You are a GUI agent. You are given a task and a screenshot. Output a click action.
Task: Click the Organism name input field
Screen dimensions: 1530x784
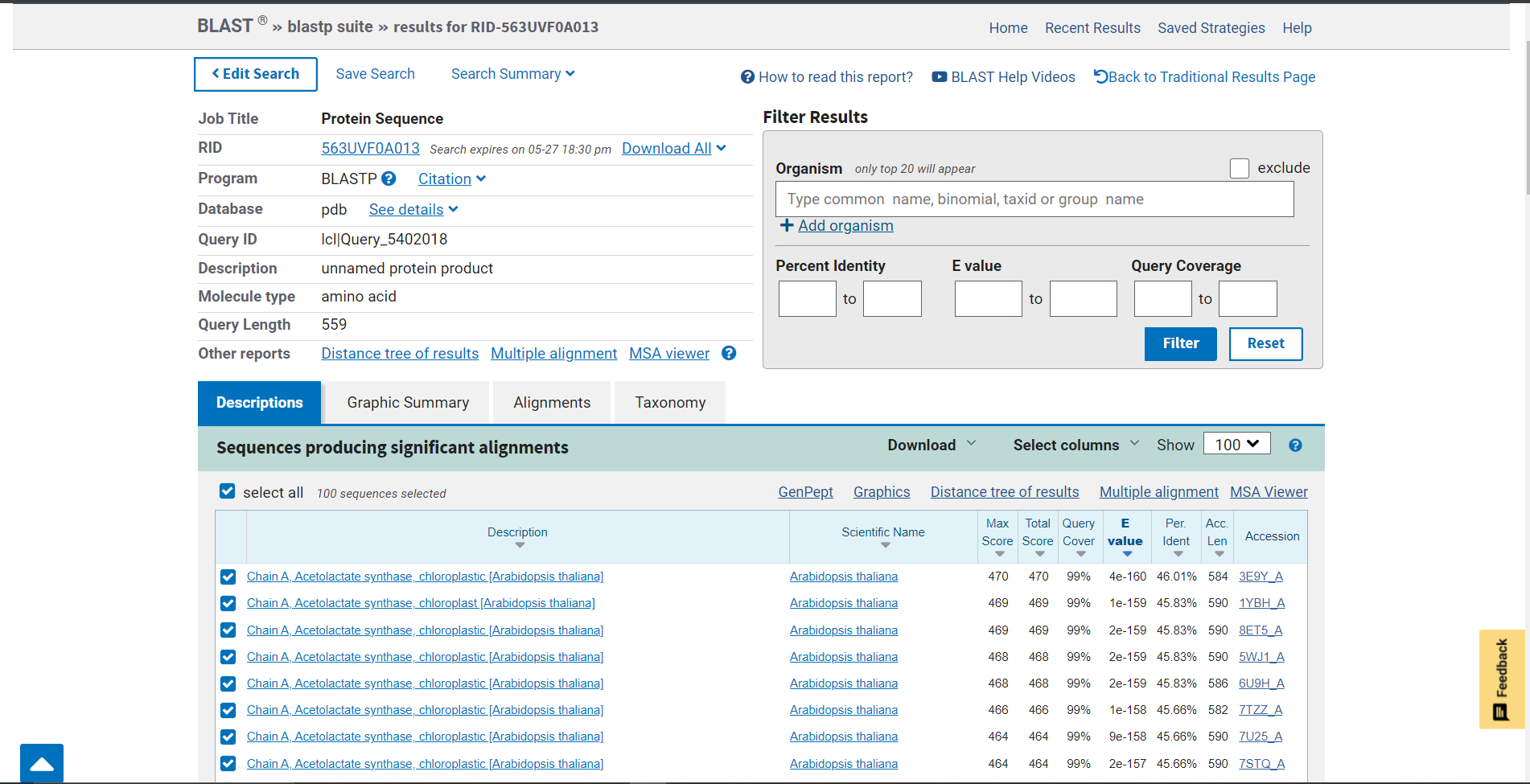pos(1034,199)
